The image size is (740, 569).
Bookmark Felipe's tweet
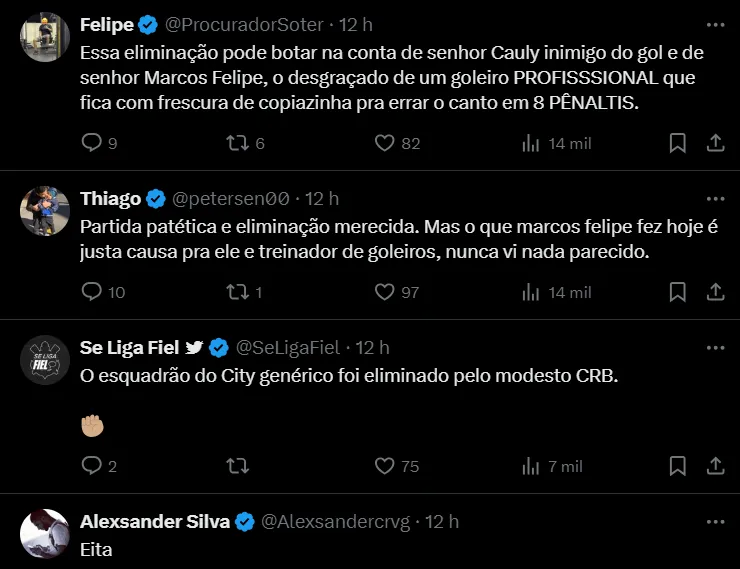tap(678, 142)
